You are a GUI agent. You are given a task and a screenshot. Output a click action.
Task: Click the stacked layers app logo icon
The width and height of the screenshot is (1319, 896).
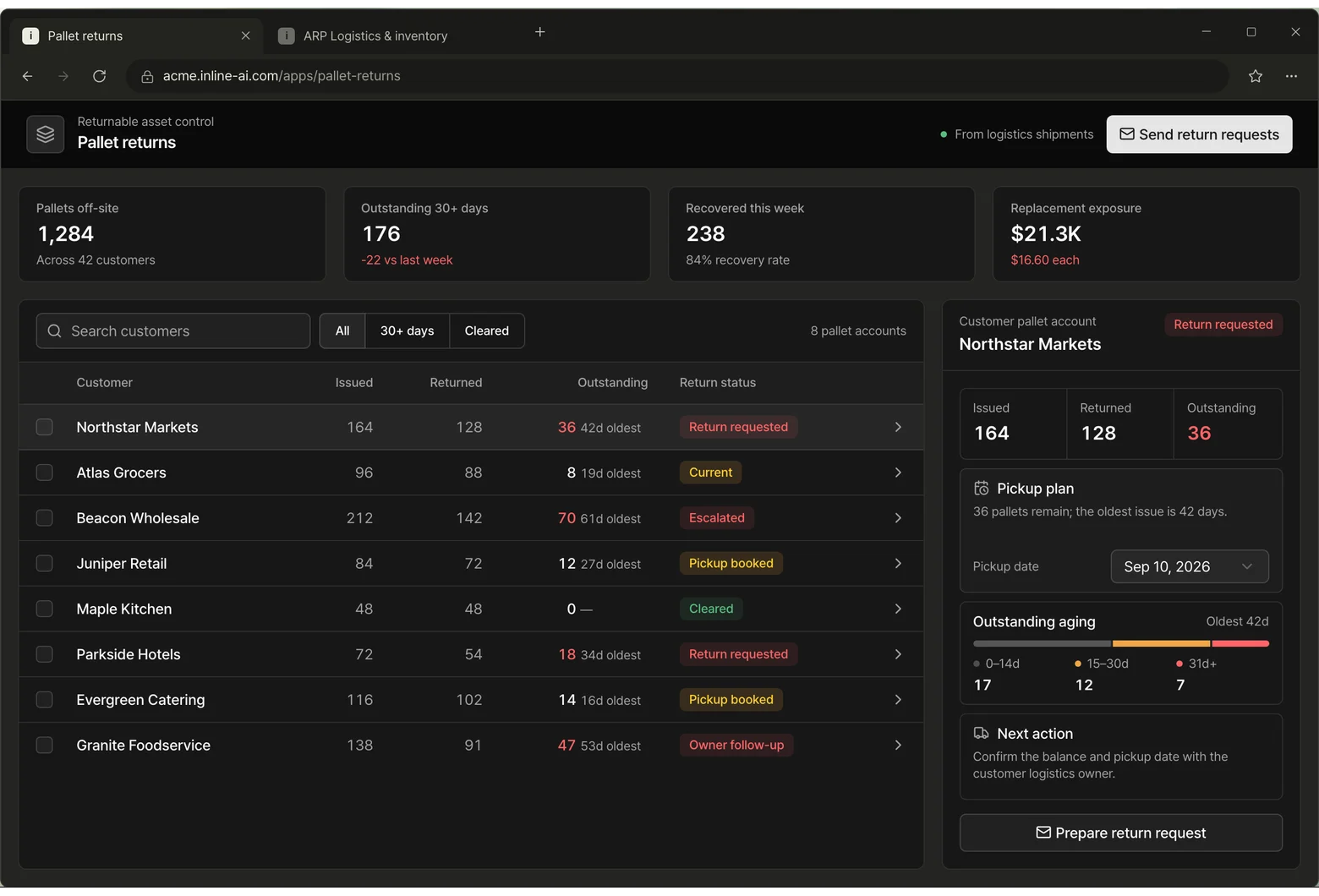coord(46,134)
